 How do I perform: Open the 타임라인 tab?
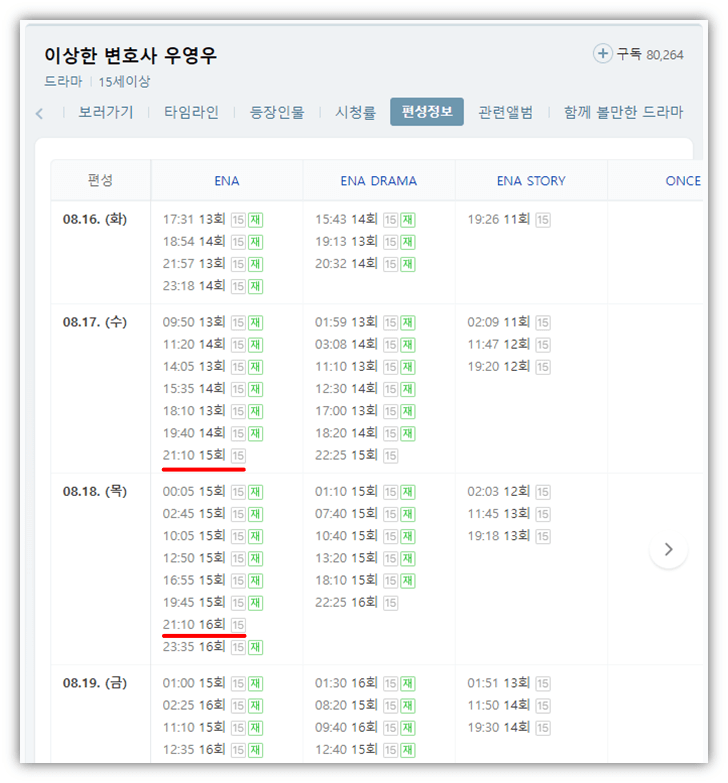(x=191, y=112)
